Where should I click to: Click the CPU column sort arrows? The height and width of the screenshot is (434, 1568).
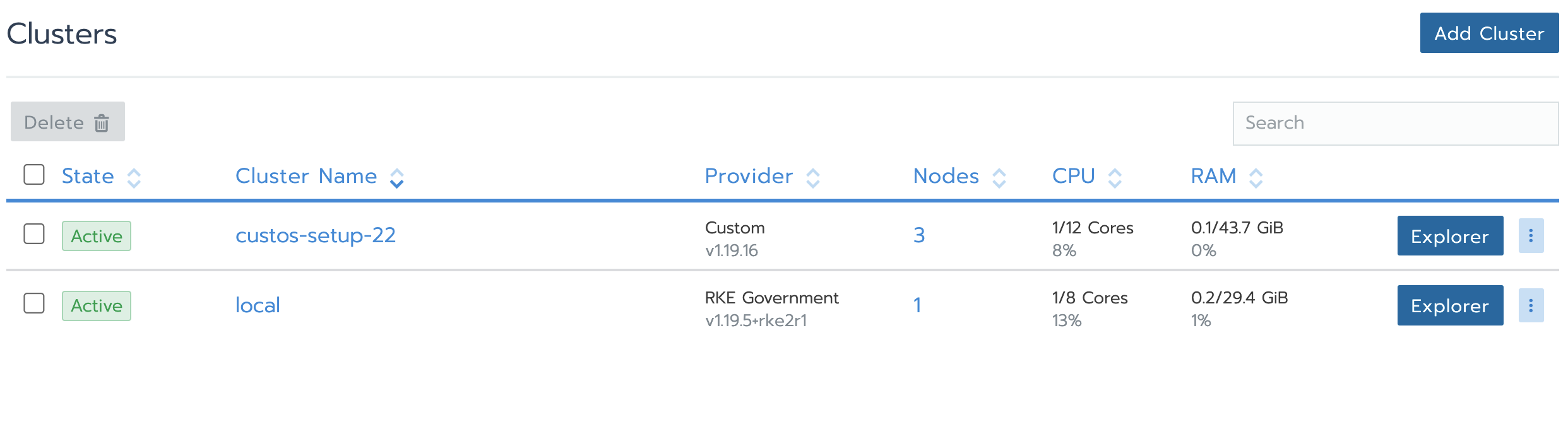(x=1115, y=178)
